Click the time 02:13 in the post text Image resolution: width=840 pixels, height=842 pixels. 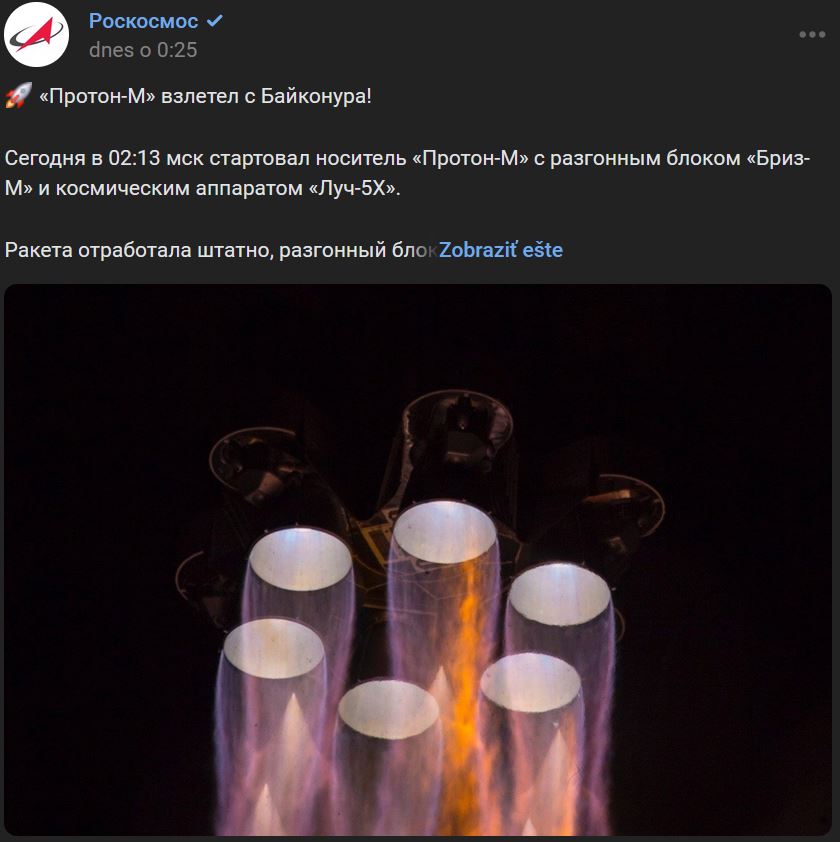(x=134, y=158)
